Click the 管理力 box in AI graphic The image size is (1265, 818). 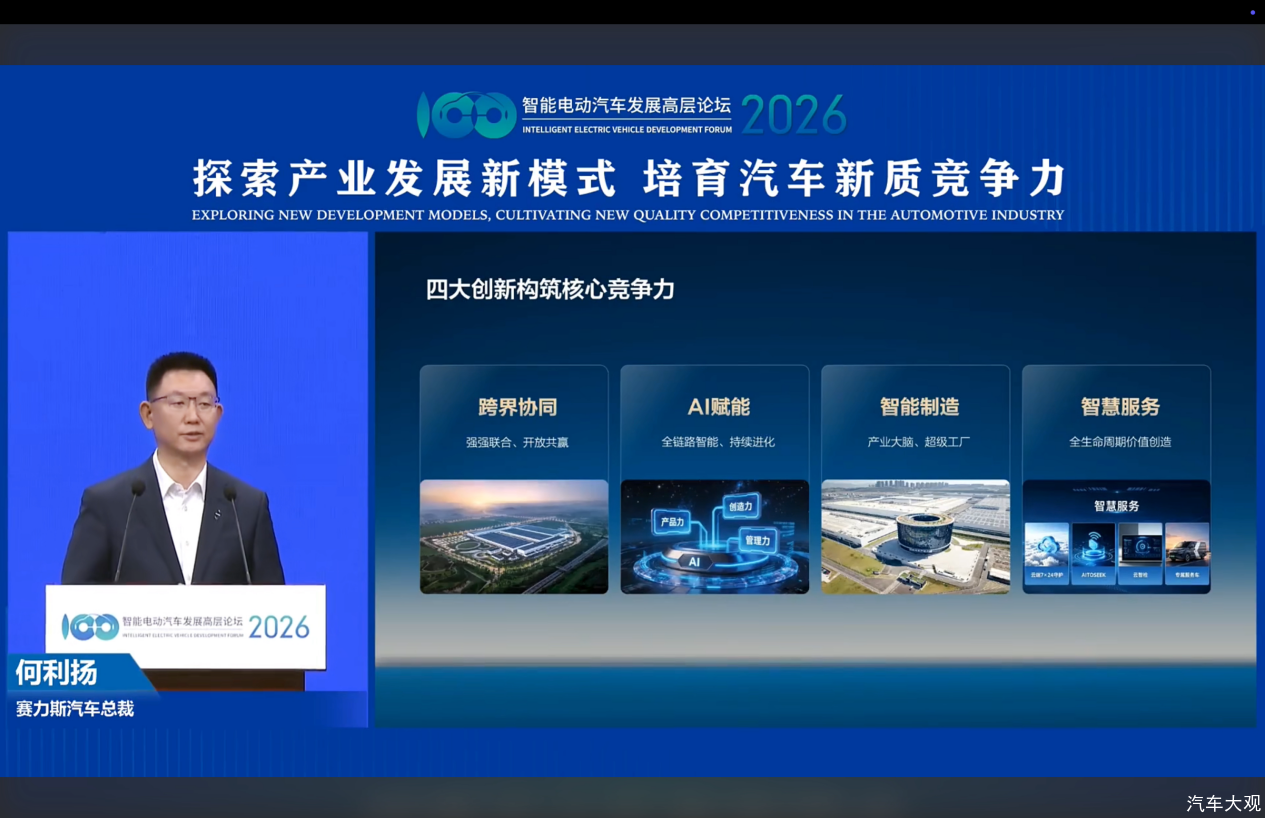pos(757,541)
